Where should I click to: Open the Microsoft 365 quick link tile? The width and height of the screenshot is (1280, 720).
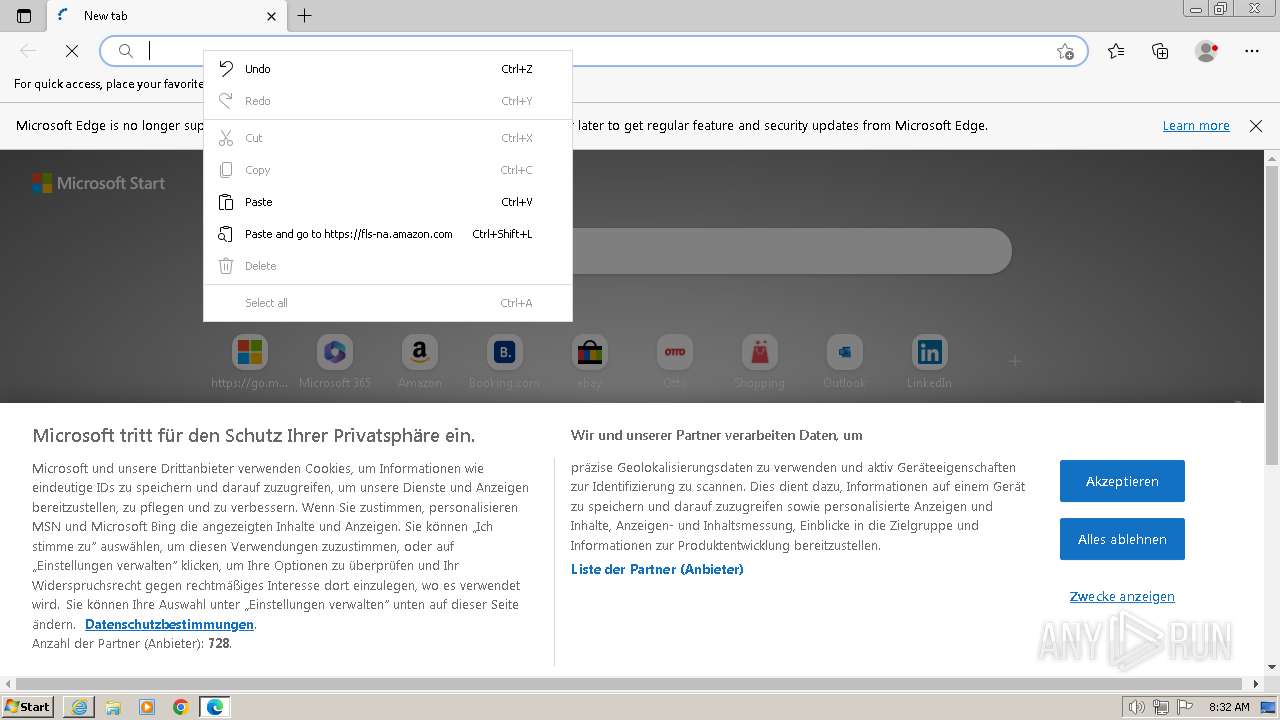coord(335,362)
